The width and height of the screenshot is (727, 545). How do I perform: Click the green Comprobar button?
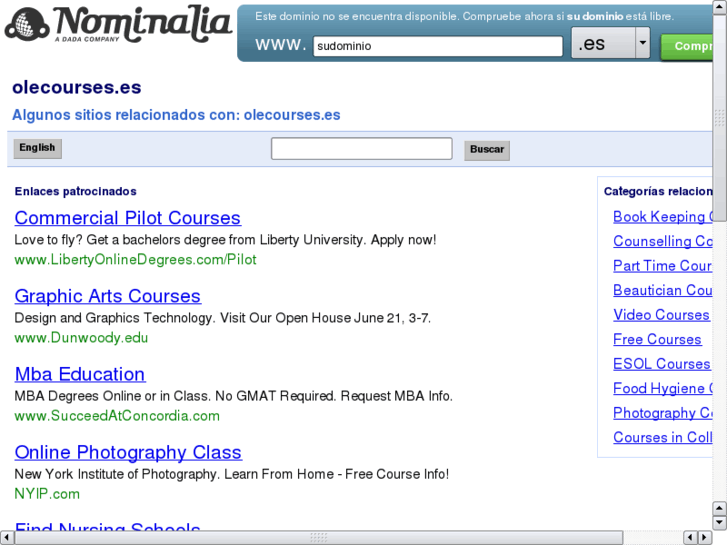click(x=687, y=47)
